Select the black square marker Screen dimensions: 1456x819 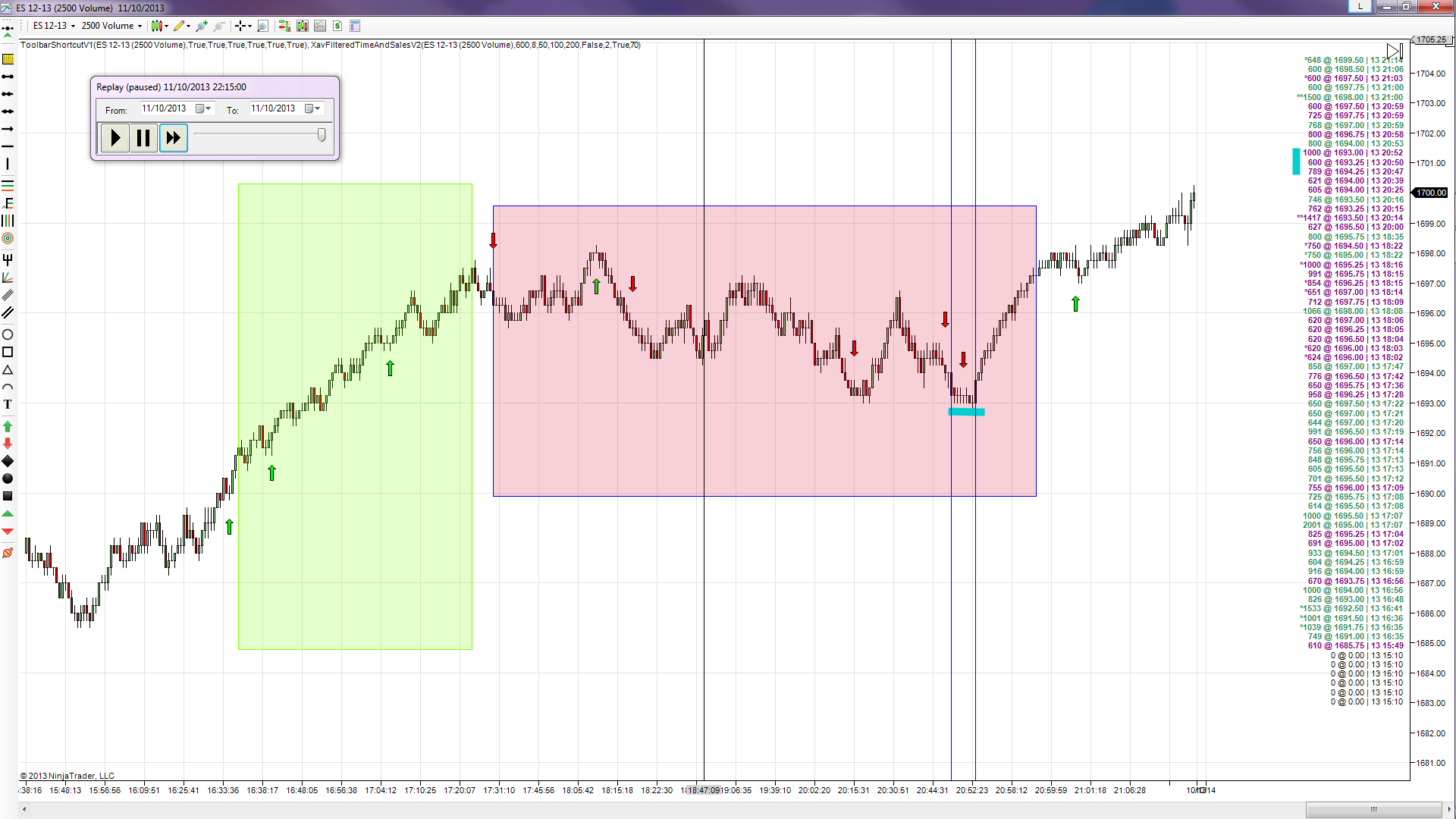(8, 496)
